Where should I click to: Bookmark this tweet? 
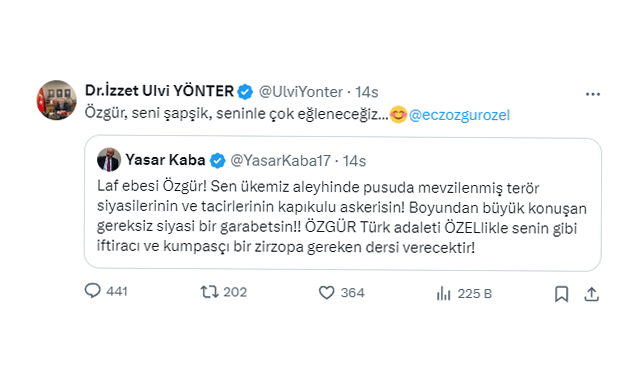pyautogui.click(x=561, y=294)
